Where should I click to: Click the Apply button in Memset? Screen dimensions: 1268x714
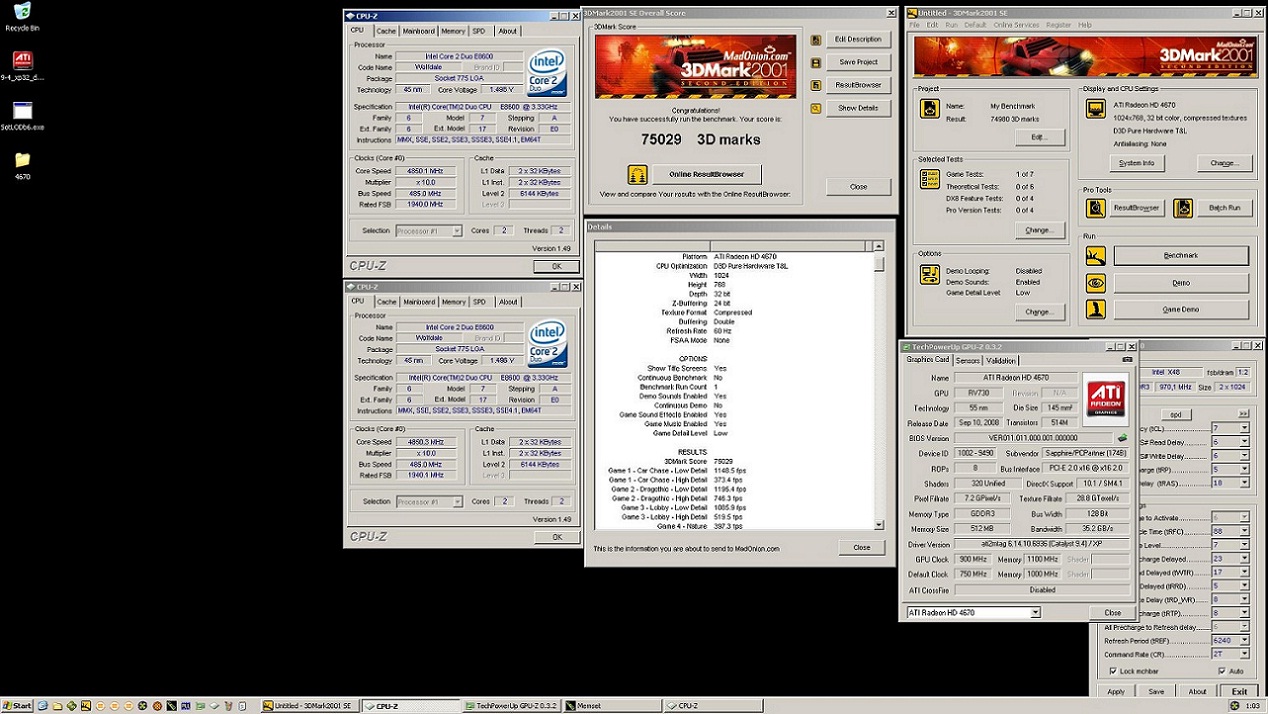1116,691
